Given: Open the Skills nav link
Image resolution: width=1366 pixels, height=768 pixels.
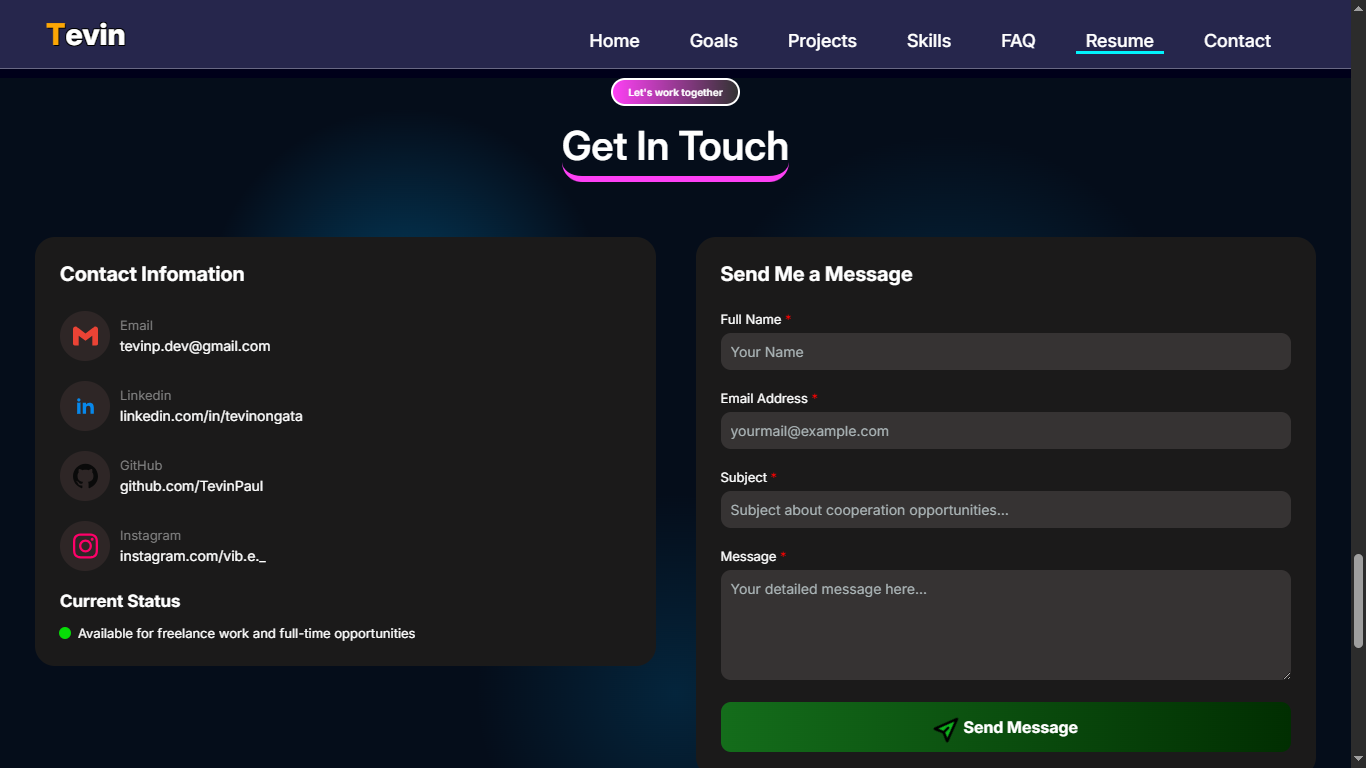Looking at the screenshot, I should tap(928, 41).
